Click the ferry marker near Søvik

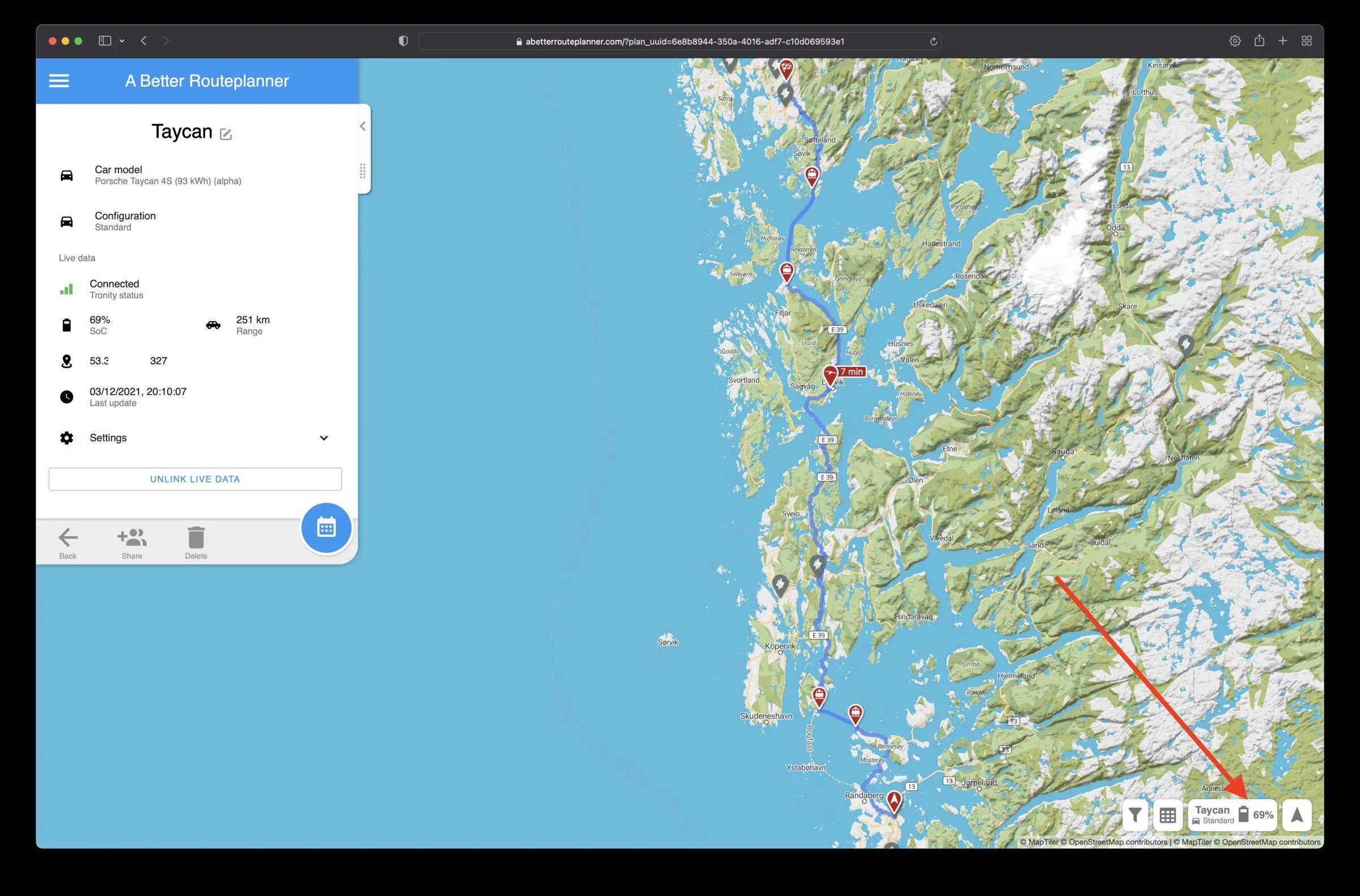tap(812, 176)
